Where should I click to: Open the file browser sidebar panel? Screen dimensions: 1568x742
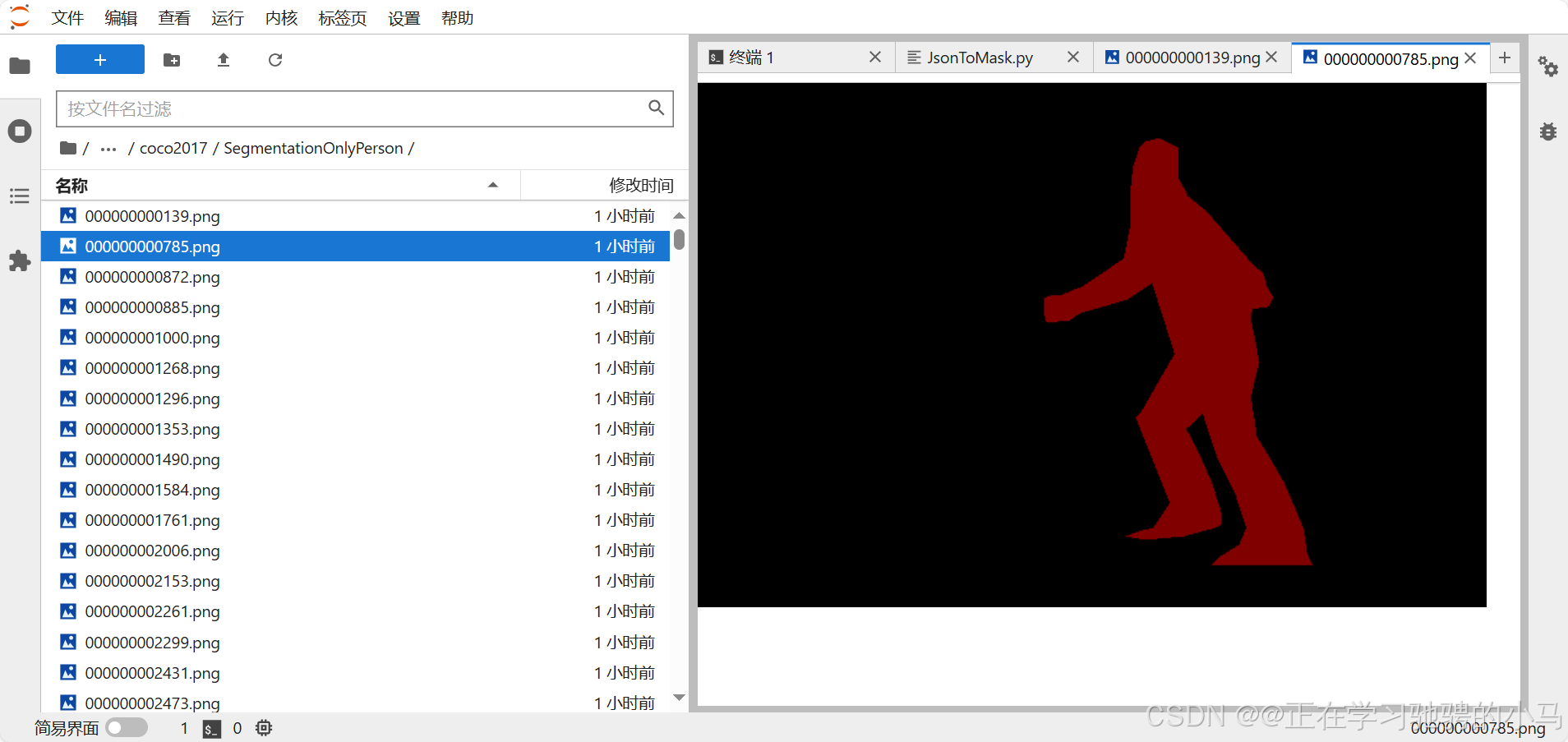pyautogui.click(x=20, y=66)
